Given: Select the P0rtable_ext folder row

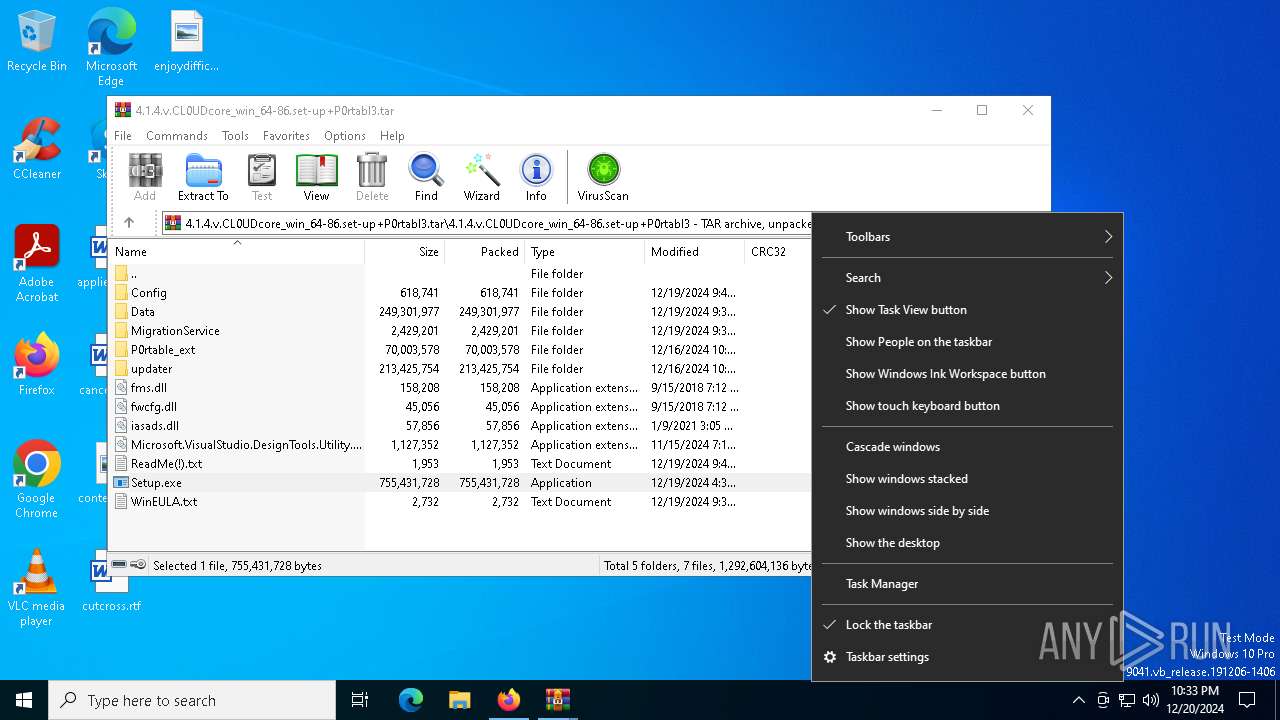Looking at the screenshot, I should tap(460, 350).
